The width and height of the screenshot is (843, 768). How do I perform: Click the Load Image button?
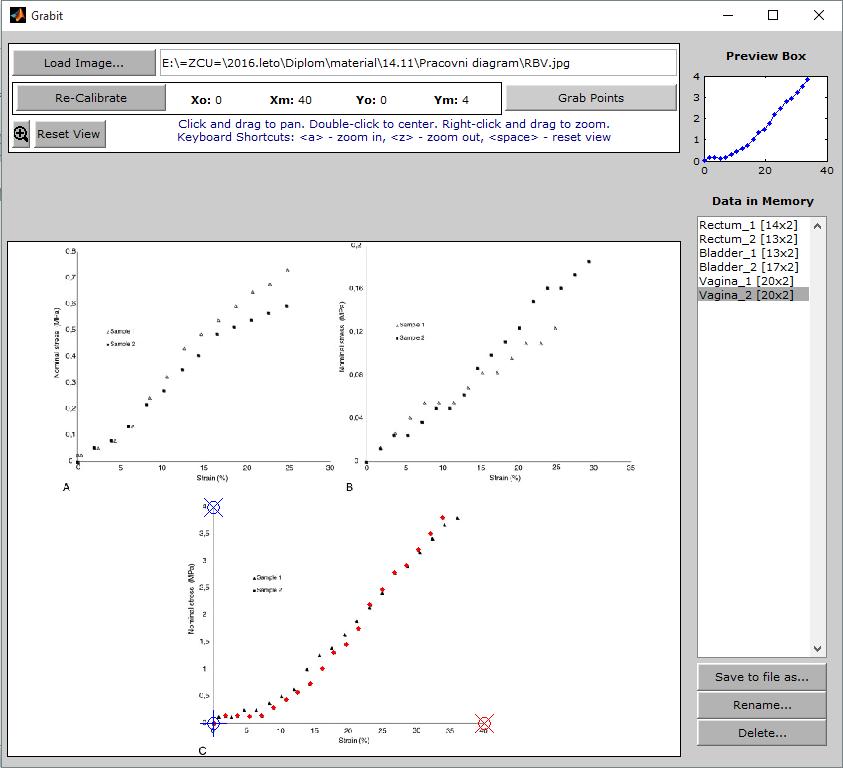coord(84,63)
